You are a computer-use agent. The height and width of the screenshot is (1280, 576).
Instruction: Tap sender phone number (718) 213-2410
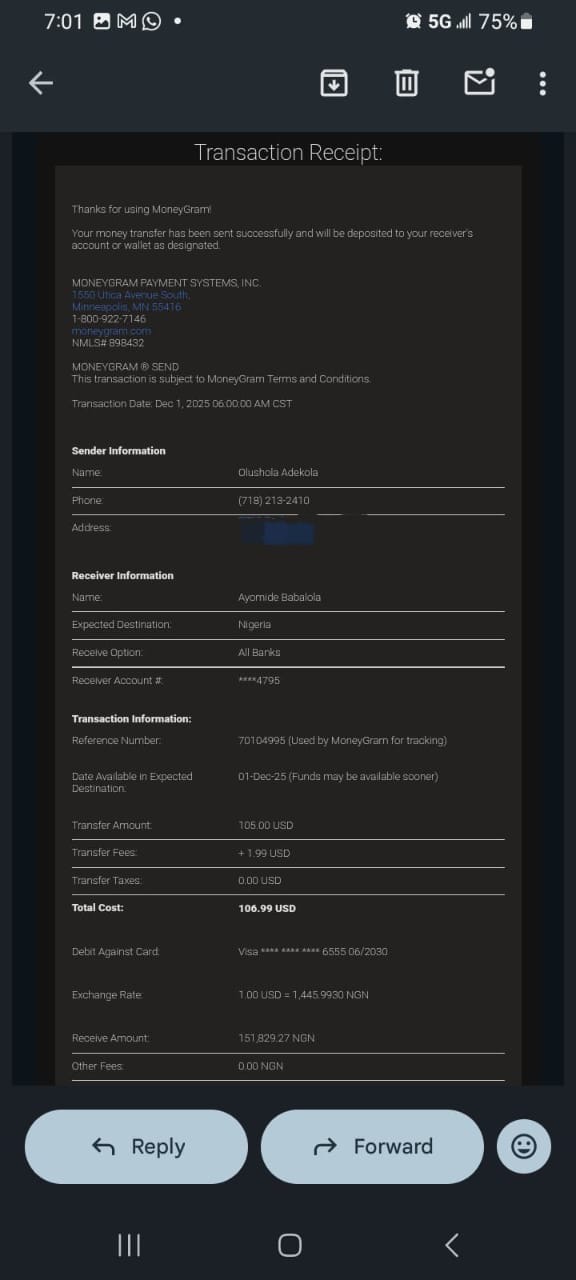tap(273, 500)
